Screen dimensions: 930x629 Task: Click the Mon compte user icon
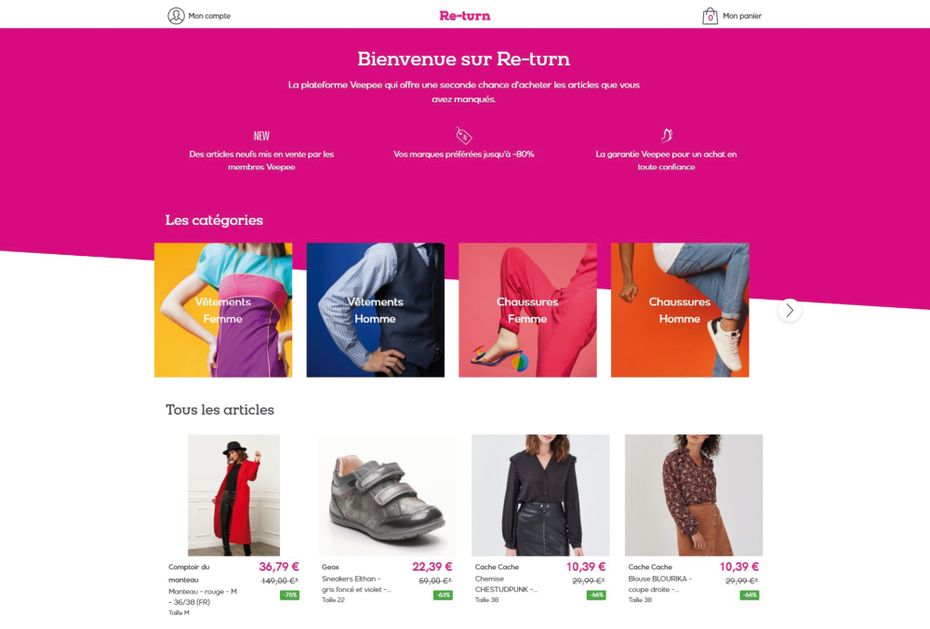[176, 15]
